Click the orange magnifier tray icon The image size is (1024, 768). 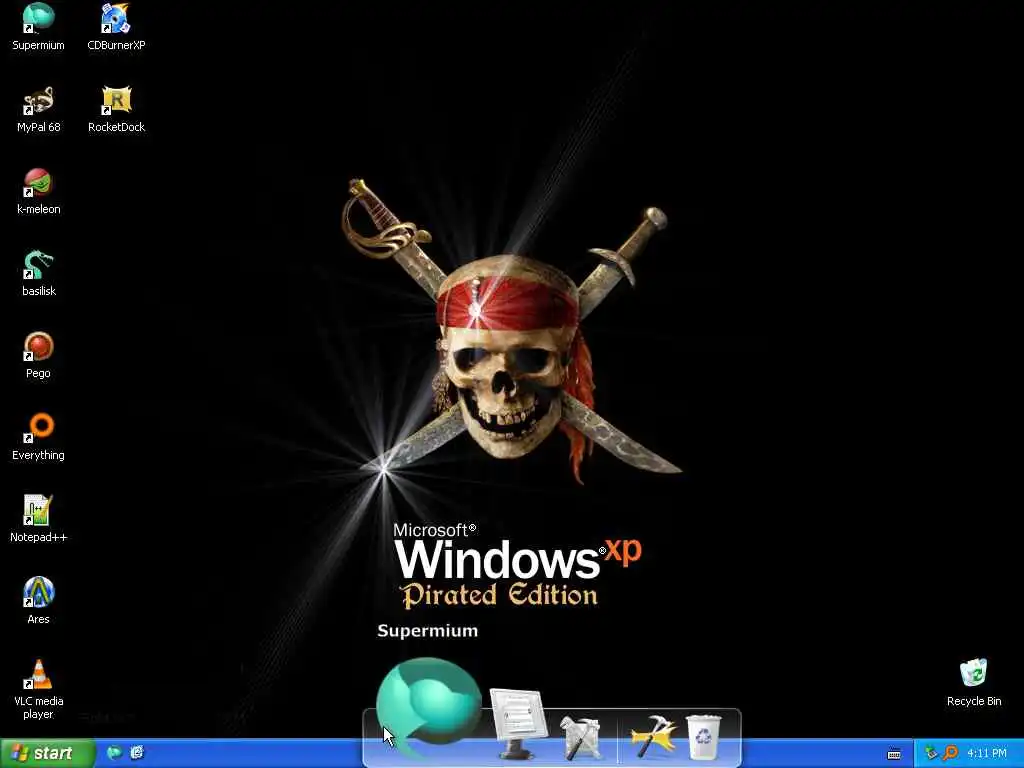tap(950, 753)
